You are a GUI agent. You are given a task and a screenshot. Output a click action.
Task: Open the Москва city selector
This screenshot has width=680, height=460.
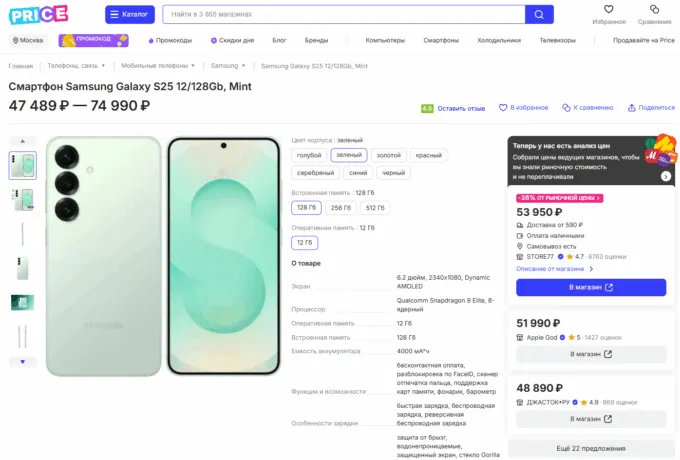[27, 40]
